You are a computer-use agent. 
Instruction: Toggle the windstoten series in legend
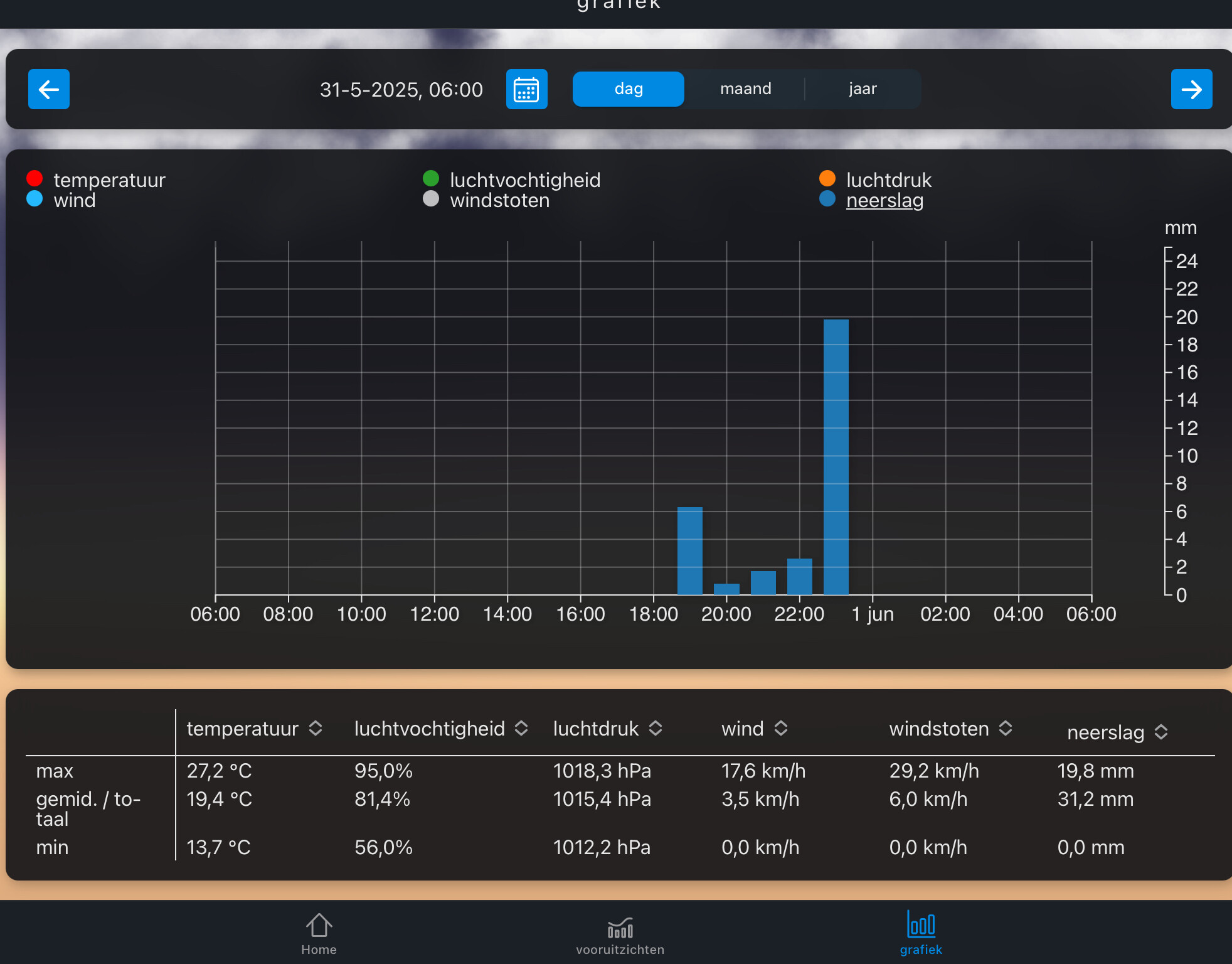[499, 200]
